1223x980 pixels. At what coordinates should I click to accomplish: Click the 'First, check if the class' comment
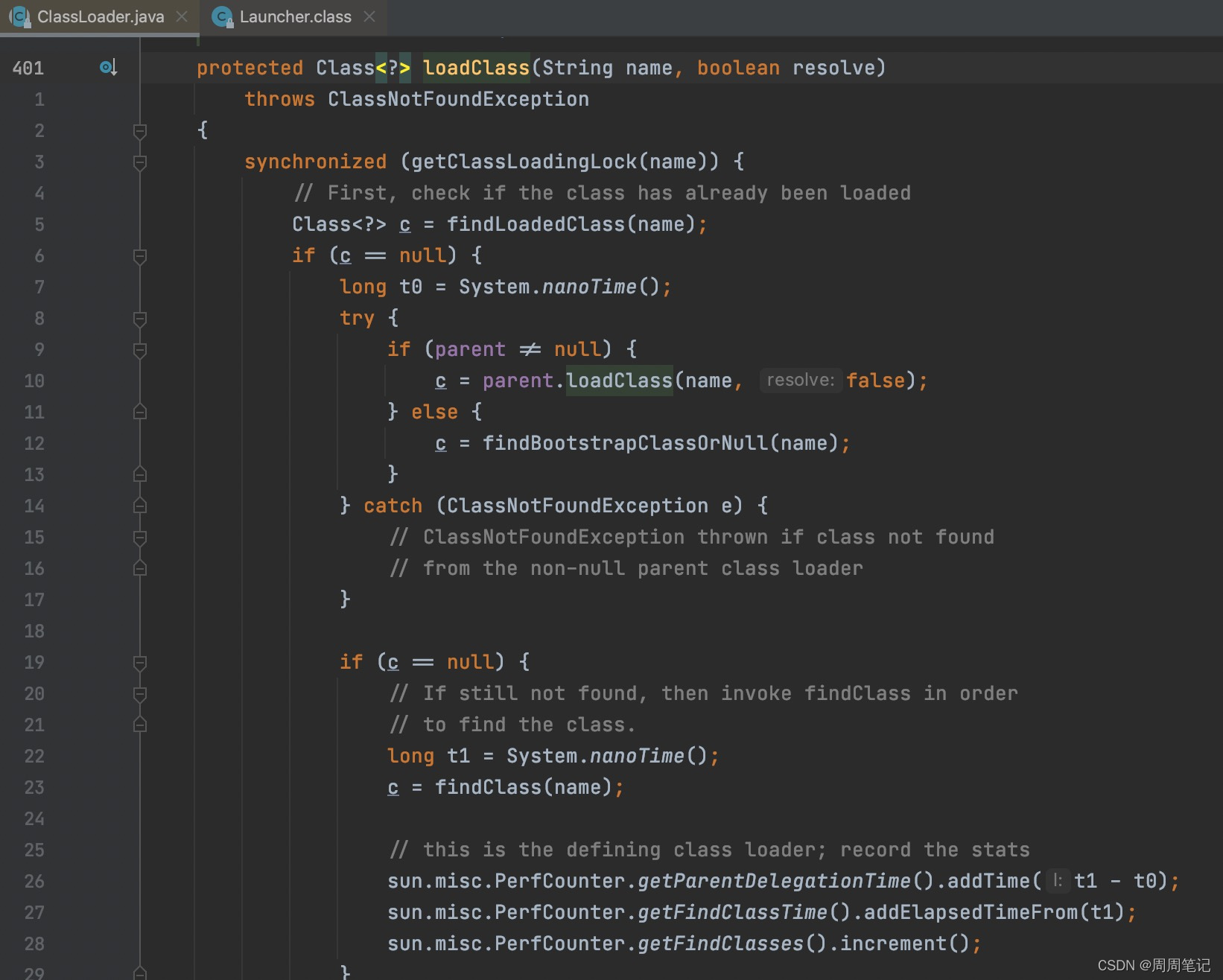tap(602, 193)
